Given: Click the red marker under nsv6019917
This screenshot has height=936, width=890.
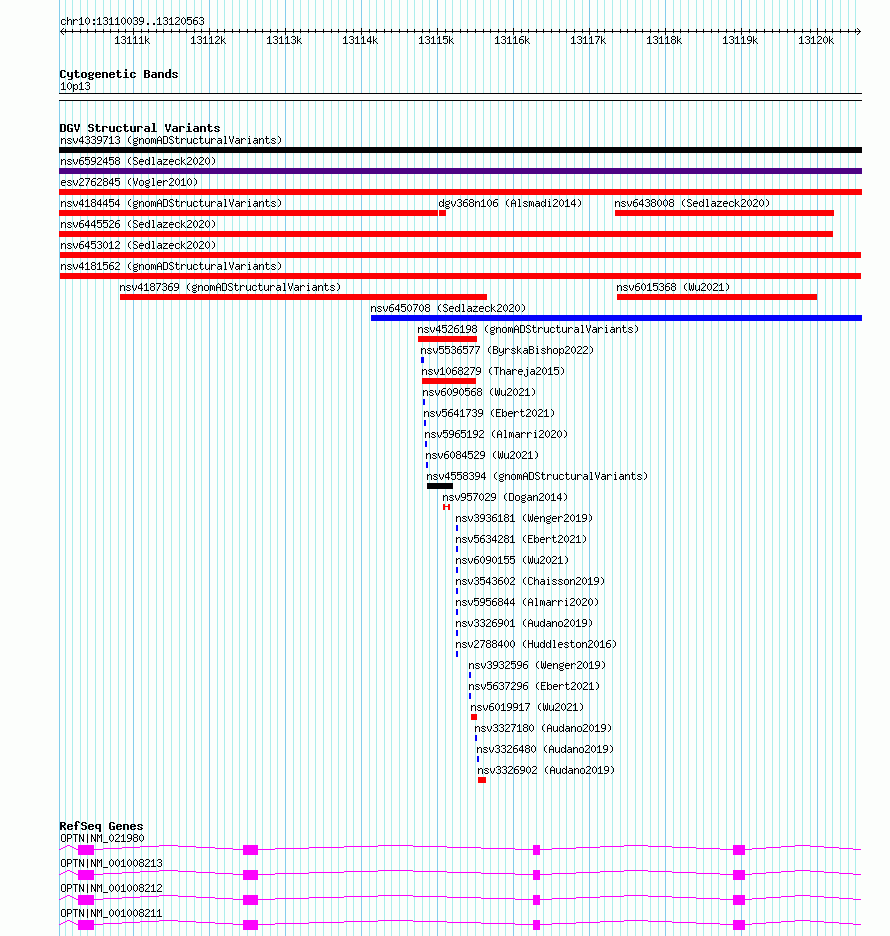Looking at the screenshot, I should [x=474, y=717].
